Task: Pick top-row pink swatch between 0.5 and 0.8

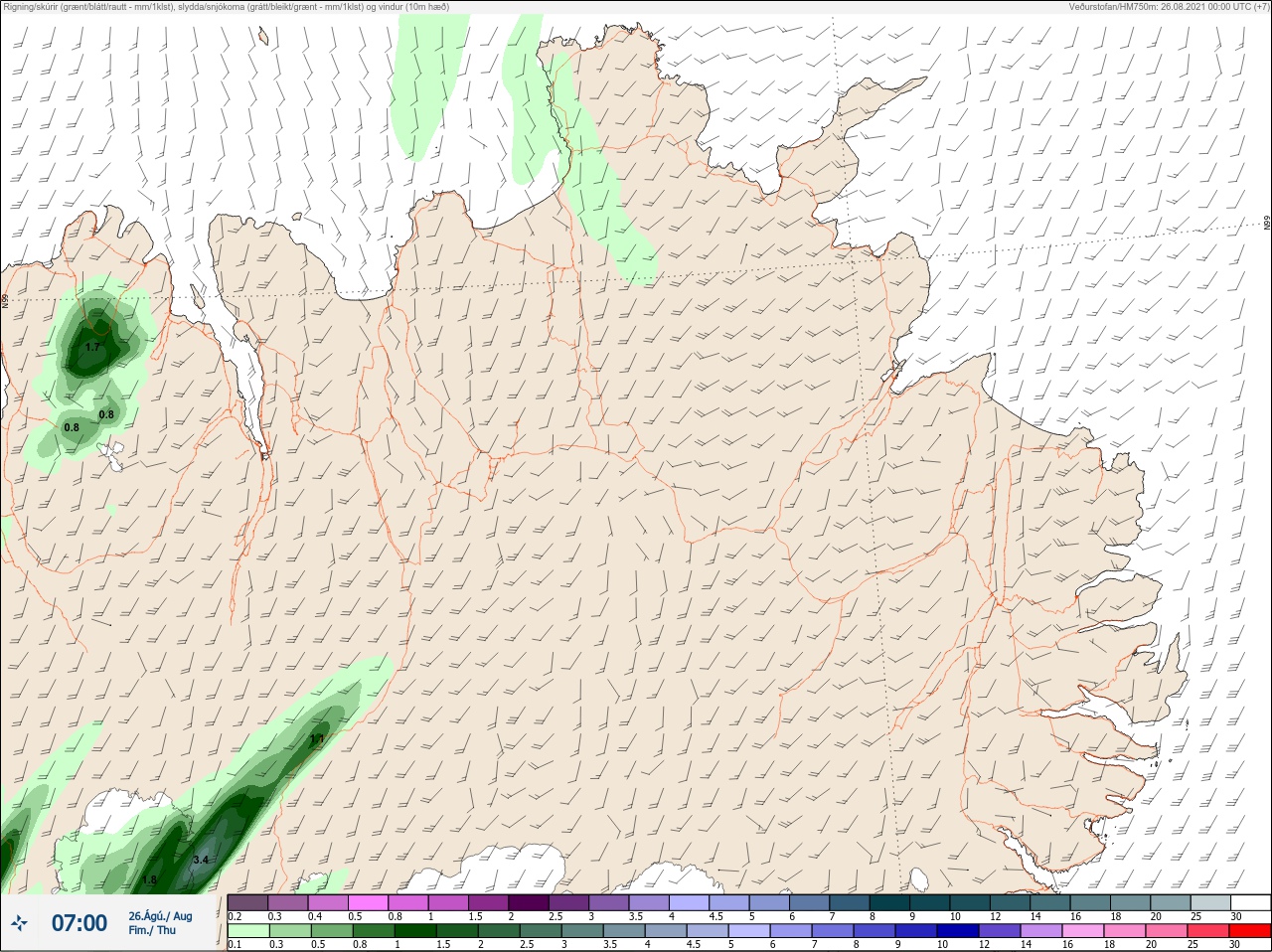Action: point(369,902)
